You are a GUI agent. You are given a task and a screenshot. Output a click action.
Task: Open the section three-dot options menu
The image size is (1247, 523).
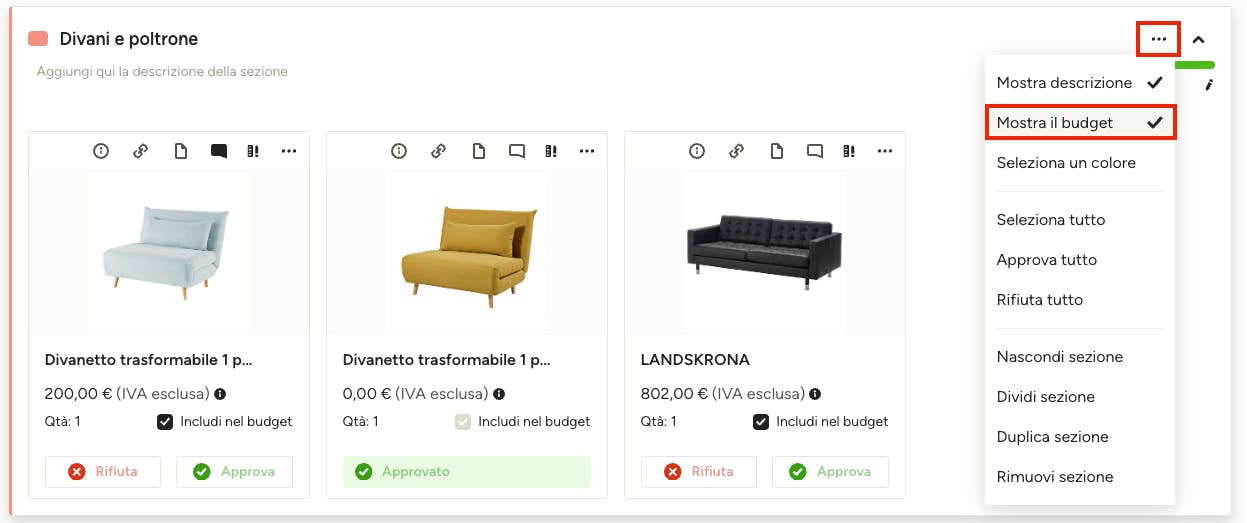coord(1159,39)
